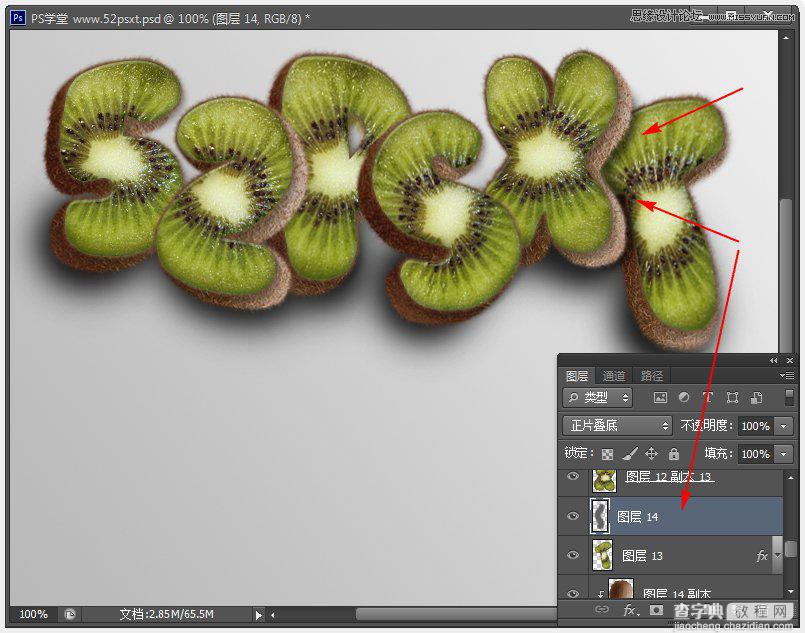Click layers list scroll down arrow
This screenshot has height=633, width=805.
point(791,591)
